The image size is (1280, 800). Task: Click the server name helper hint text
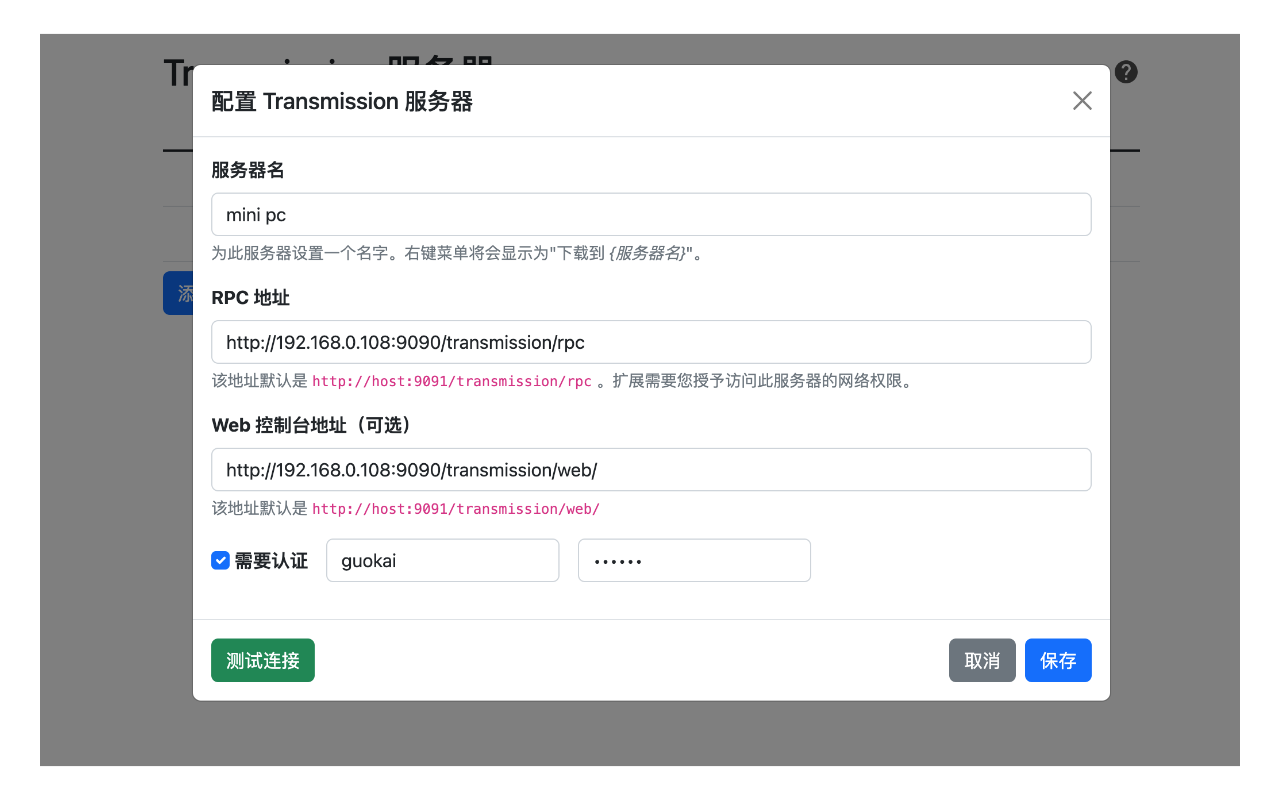(455, 253)
